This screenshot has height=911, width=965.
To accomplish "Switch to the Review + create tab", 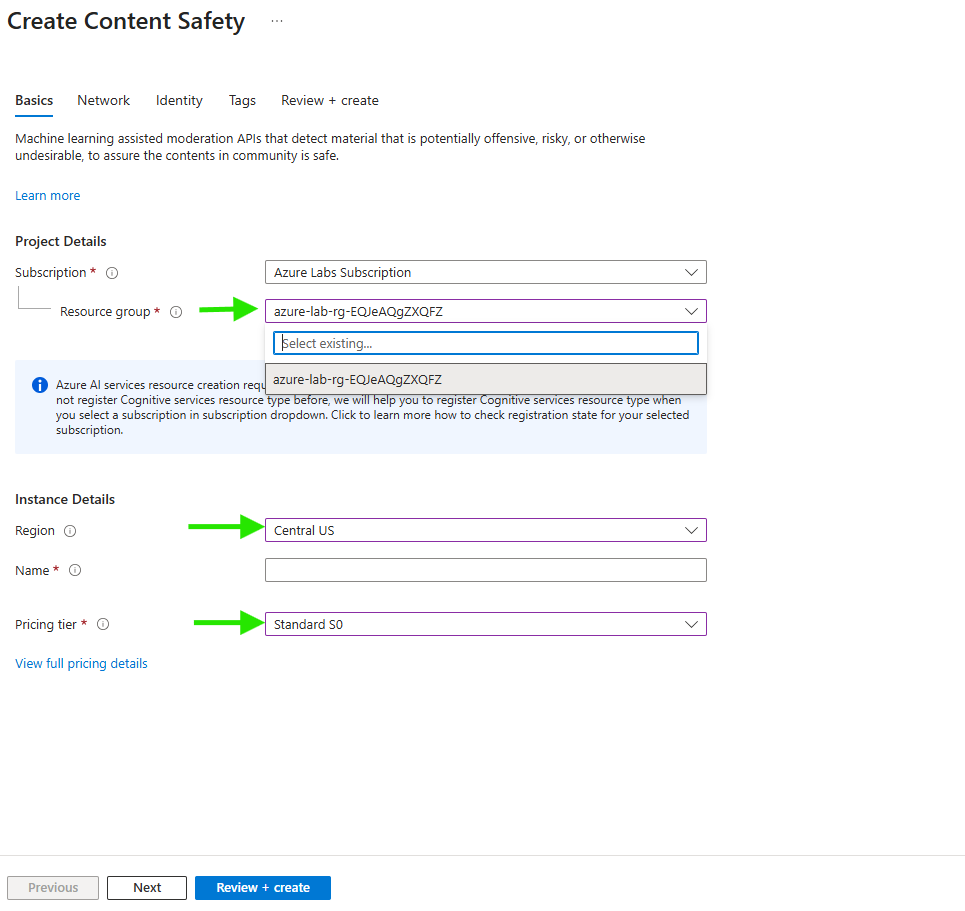I will pyautogui.click(x=329, y=100).
